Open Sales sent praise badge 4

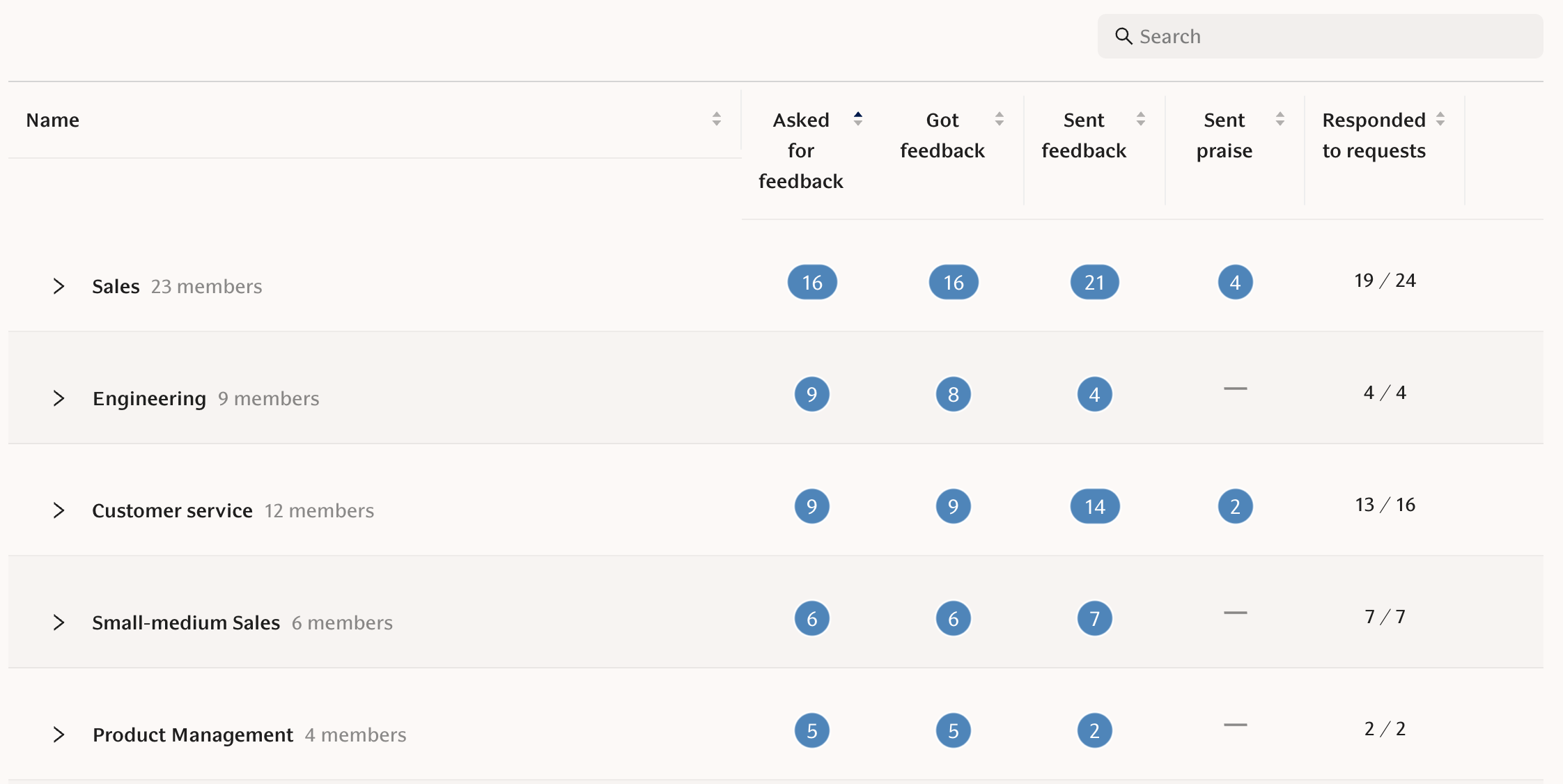coord(1235,282)
